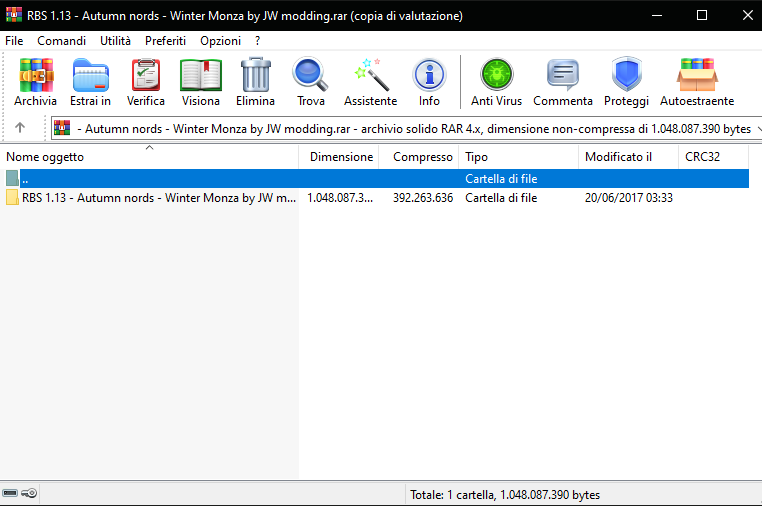762x506 pixels.
Task: Start the Anti Virus scan
Action: pos(495,82)
